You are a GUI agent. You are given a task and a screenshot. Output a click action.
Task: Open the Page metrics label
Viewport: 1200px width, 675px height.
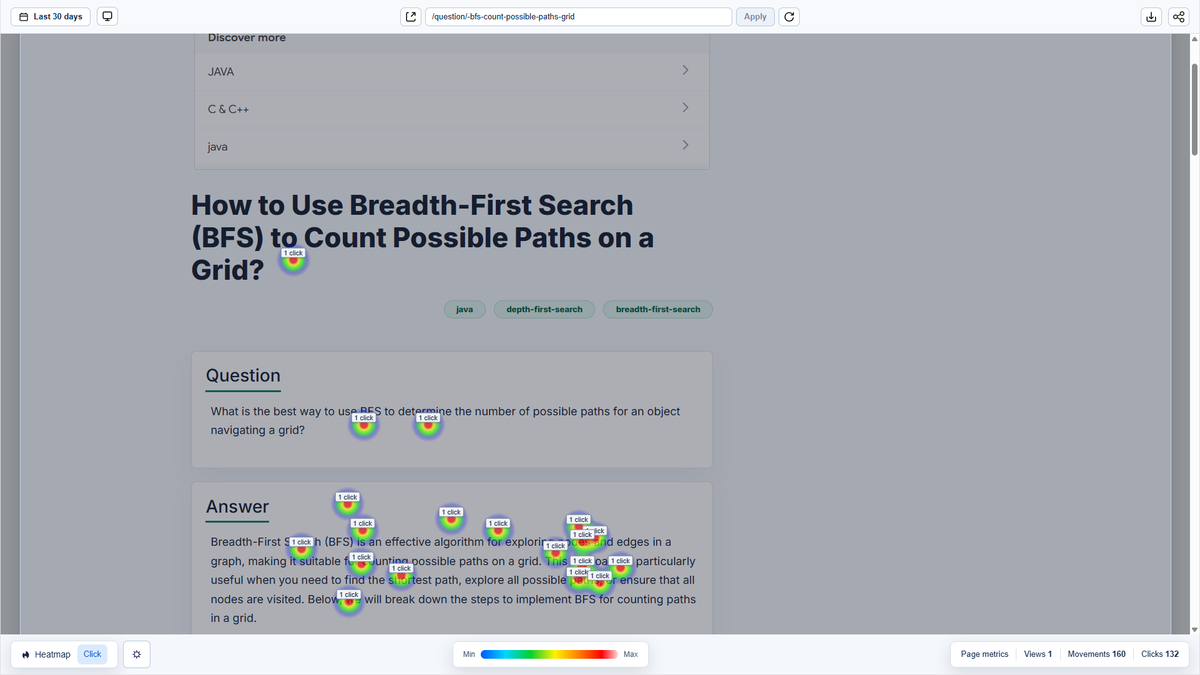(x=984, y=654)
